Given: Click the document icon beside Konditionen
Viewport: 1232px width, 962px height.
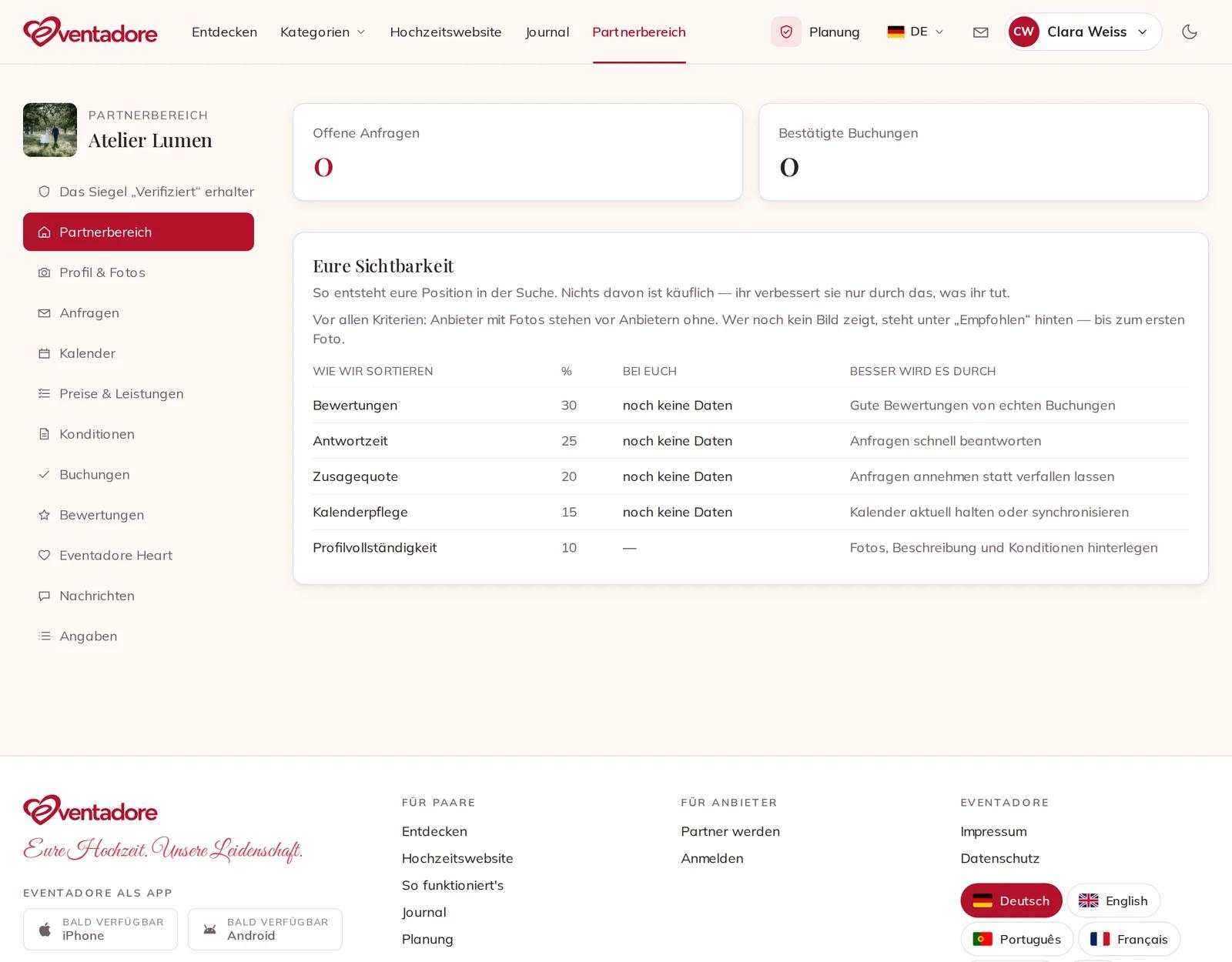Looking at the screenshot, I should 45,434.
